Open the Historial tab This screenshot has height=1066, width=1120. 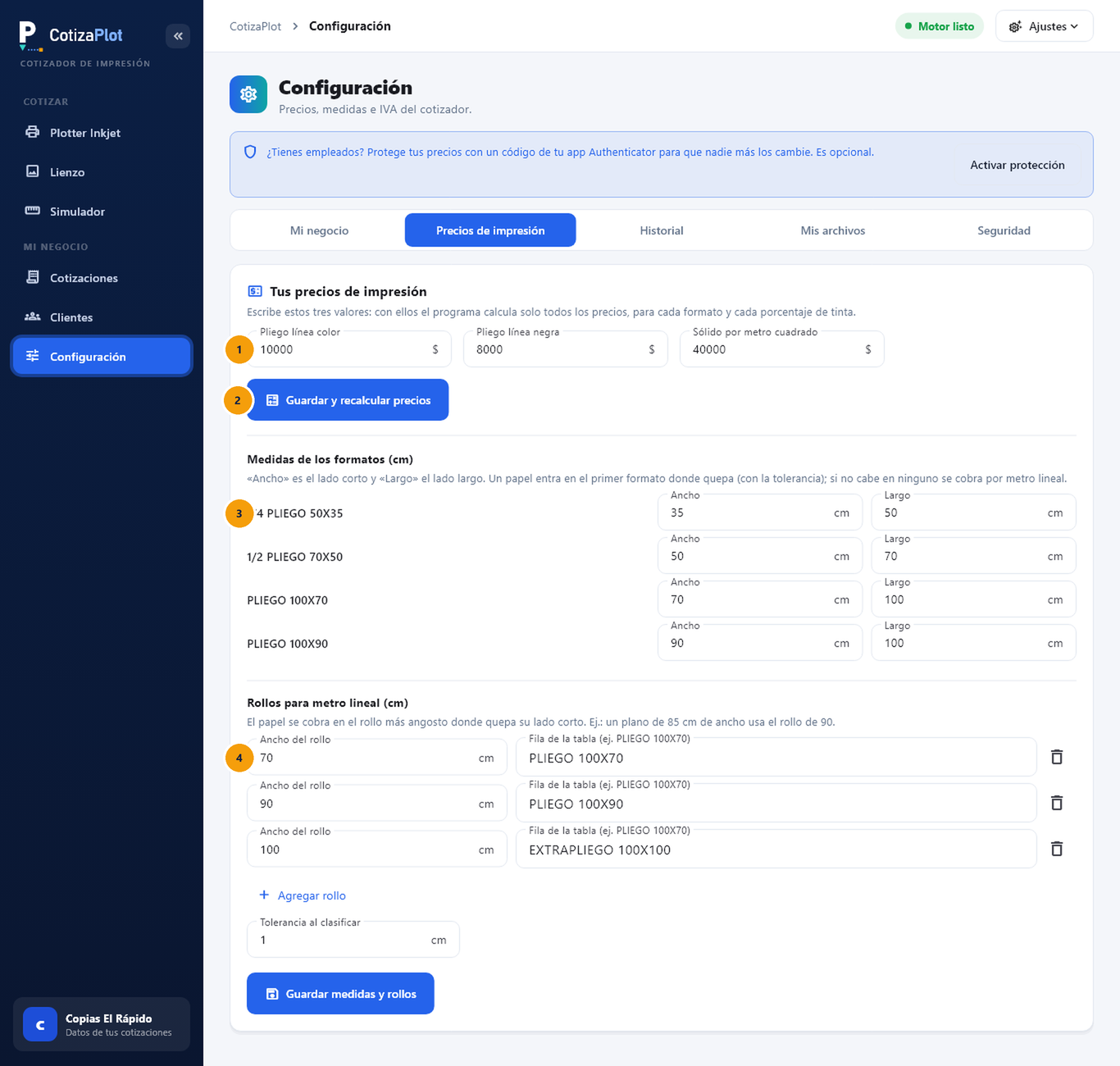662,230
